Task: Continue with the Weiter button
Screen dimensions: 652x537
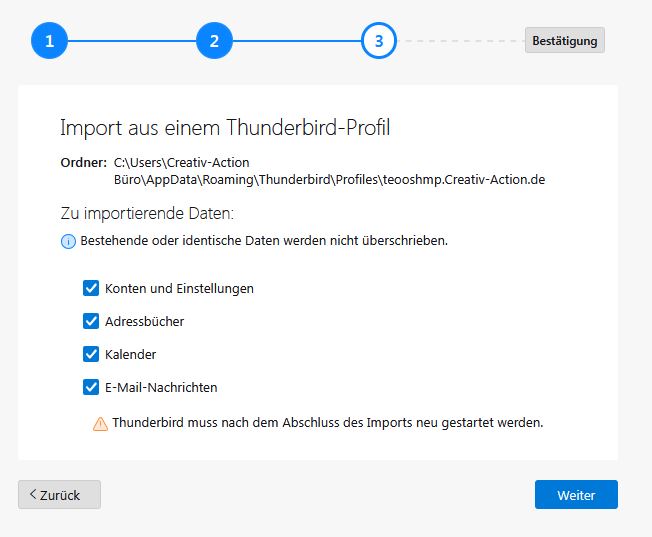Action: coord(576,495)
